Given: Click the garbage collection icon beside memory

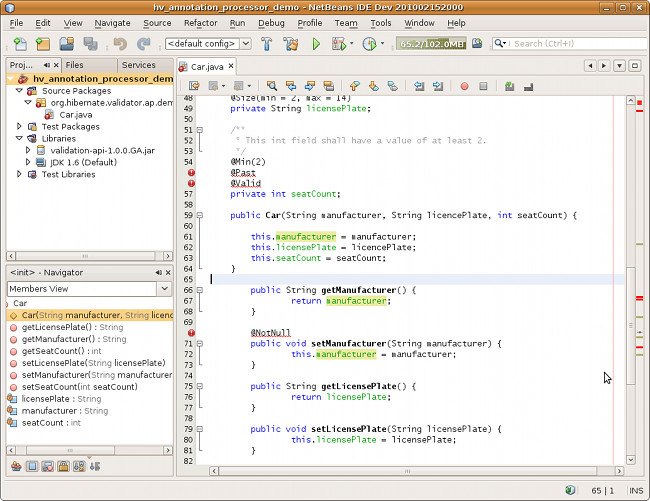Looking at the screenshot, I should point(478,44).
